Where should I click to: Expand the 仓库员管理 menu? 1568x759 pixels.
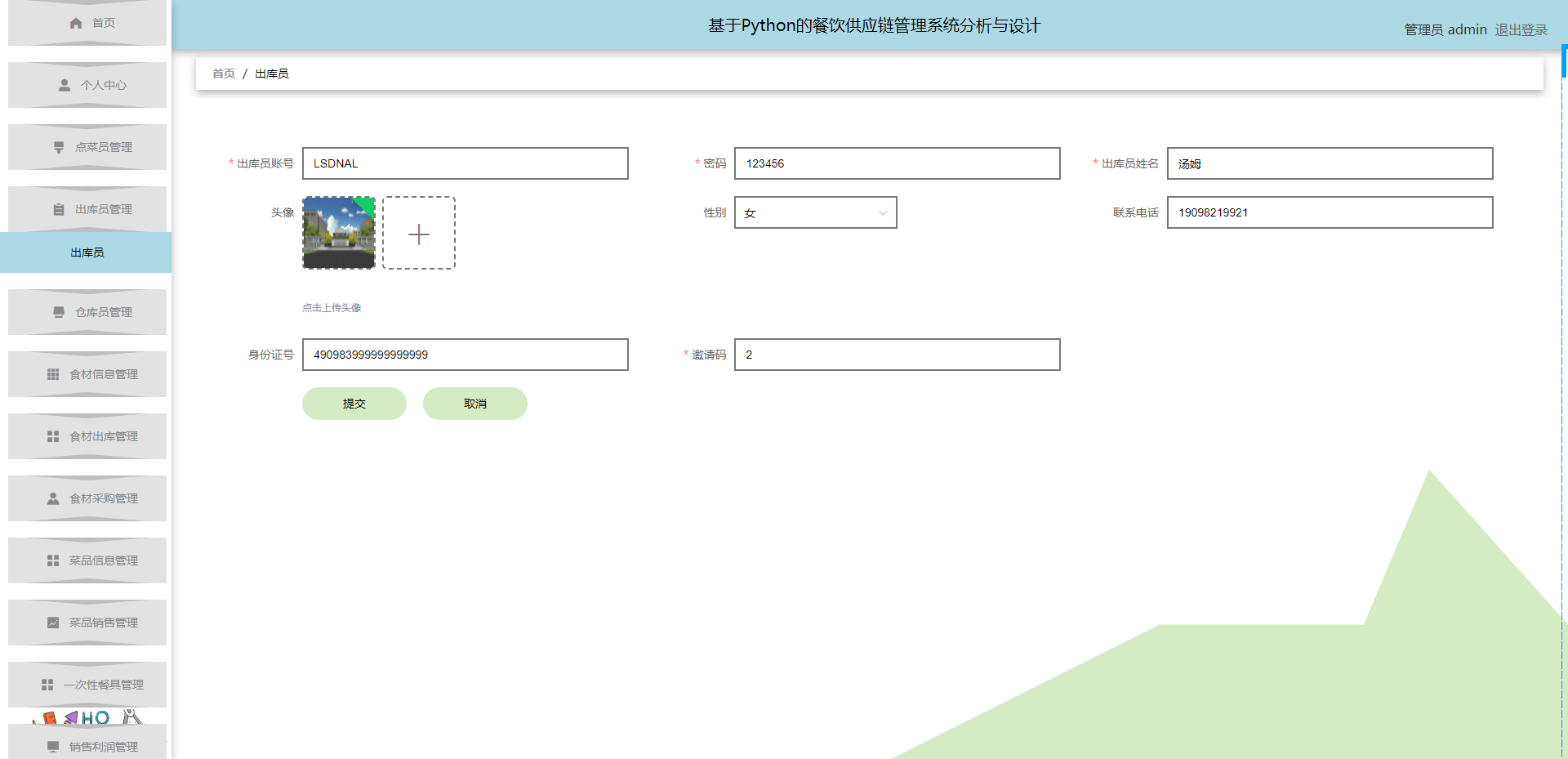point(87,312)
